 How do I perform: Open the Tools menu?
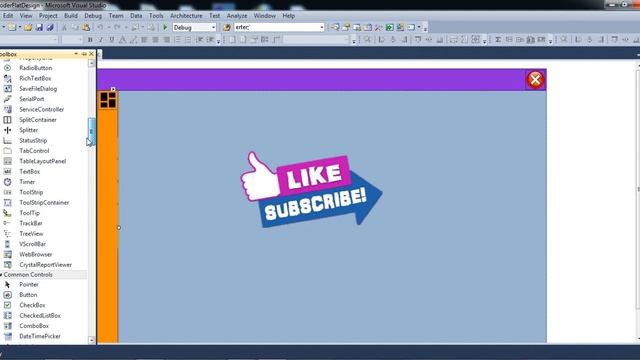[x=156, y=16]
